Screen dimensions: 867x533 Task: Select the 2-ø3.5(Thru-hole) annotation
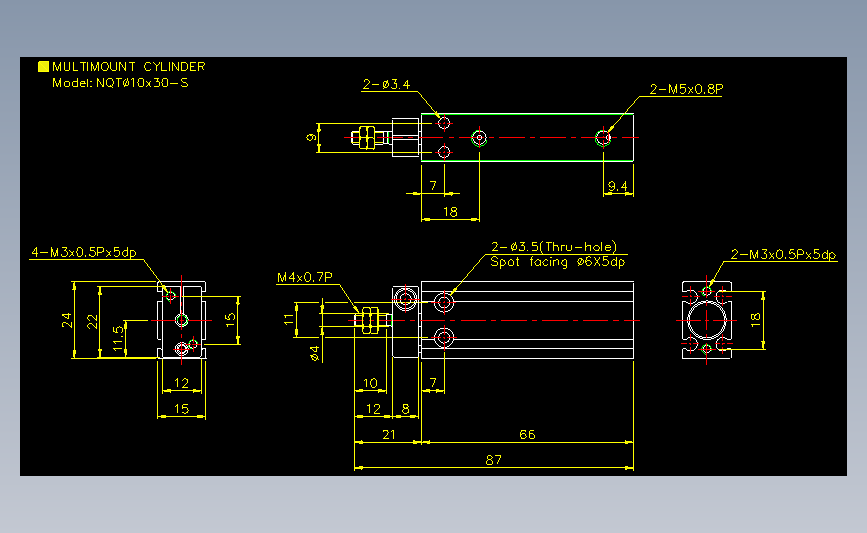[x=553, y=247]
